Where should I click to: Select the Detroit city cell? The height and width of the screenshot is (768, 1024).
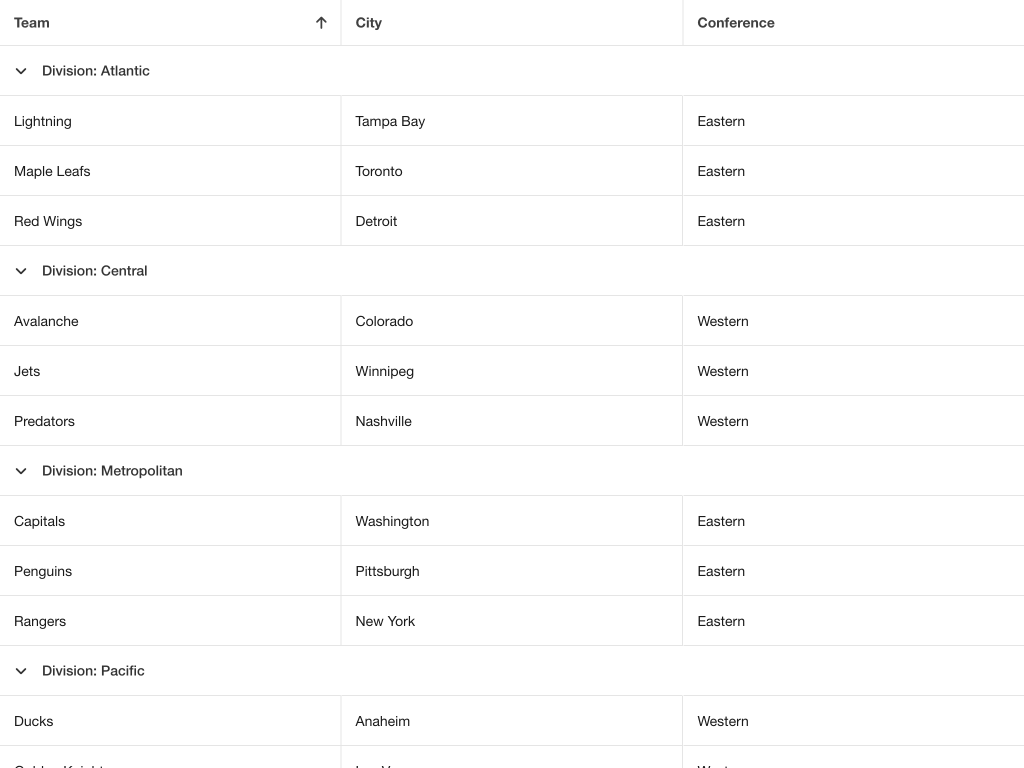coord(376,221)
